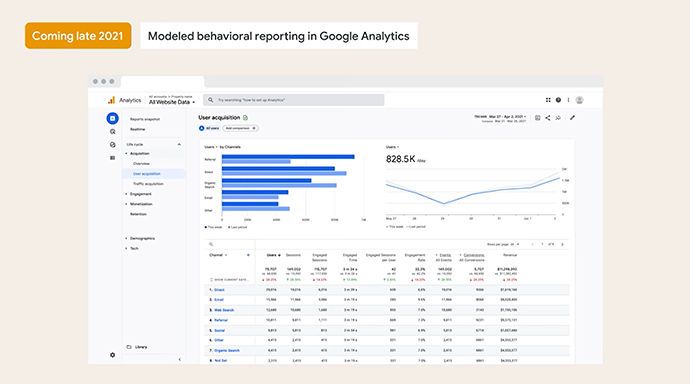Open Traffic acquisition report

tap(148, 184)
